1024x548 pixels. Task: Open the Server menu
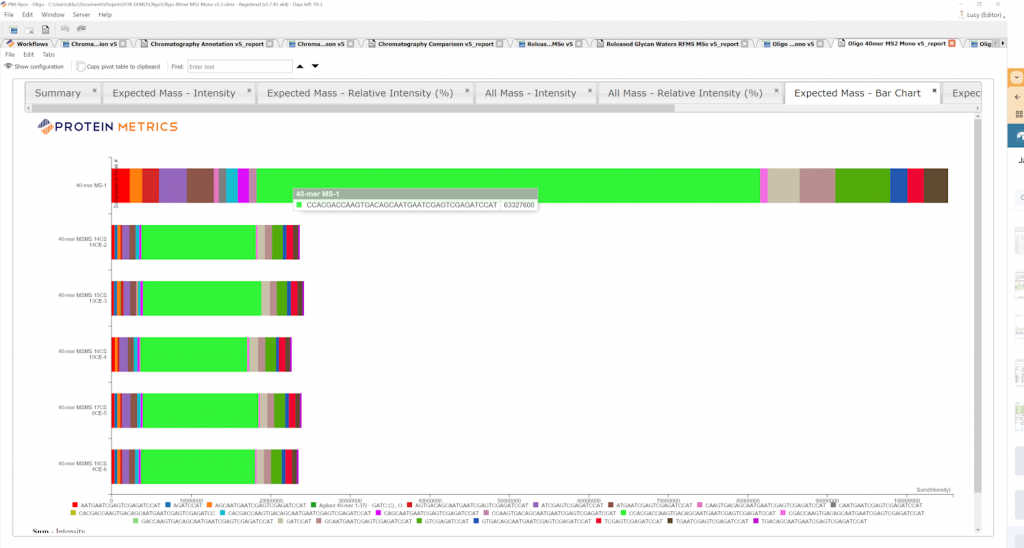pyautogui.click(x=81, y=15)
